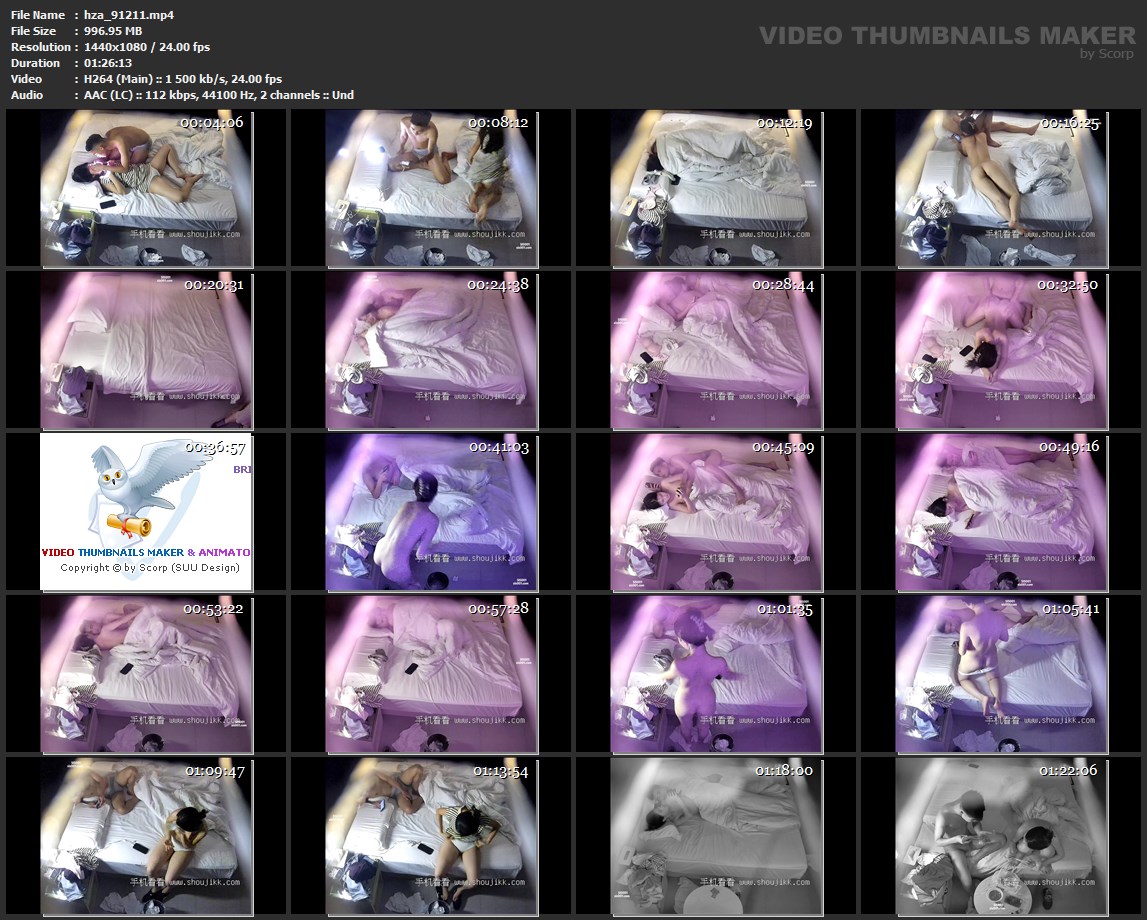Select the thumbnail stamped 00:53:22

(x=146, y=674)
